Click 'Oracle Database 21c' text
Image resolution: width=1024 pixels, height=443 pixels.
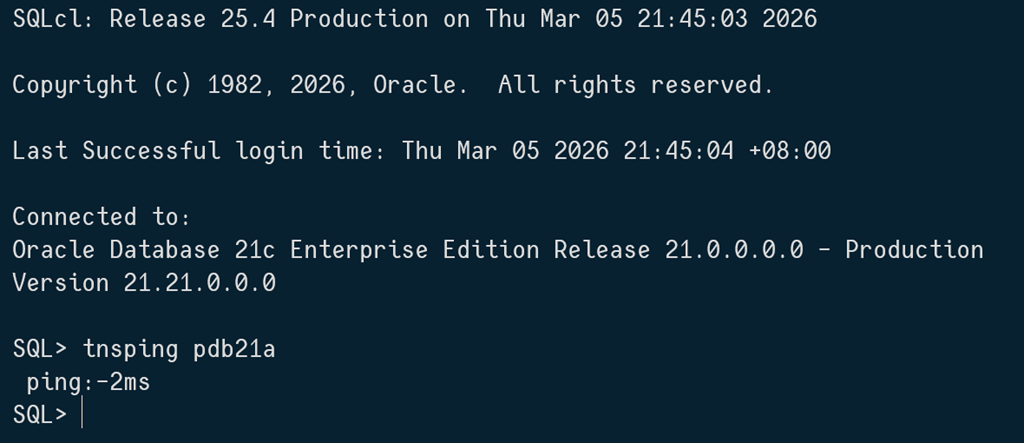[143, 250]
